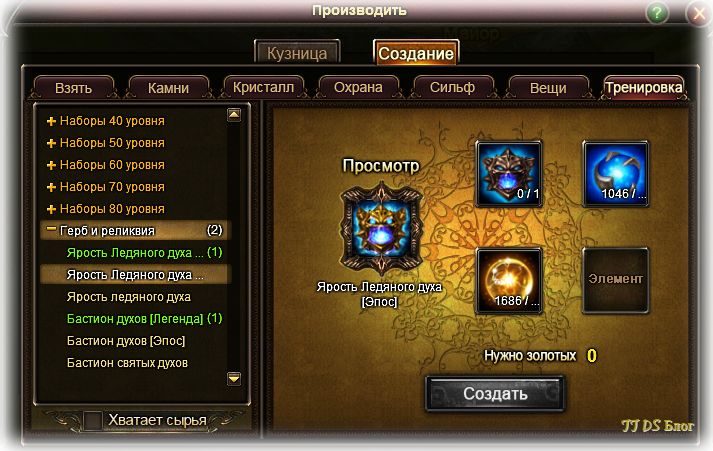
Task: Select Бастион духов [Легенда] recipe
Action: [144, 319]
